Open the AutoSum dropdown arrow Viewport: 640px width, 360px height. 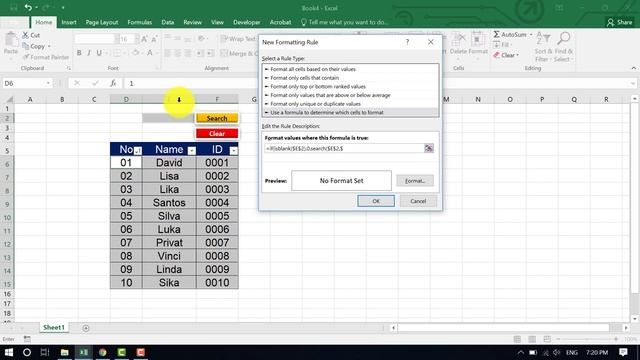pos(531,35)
